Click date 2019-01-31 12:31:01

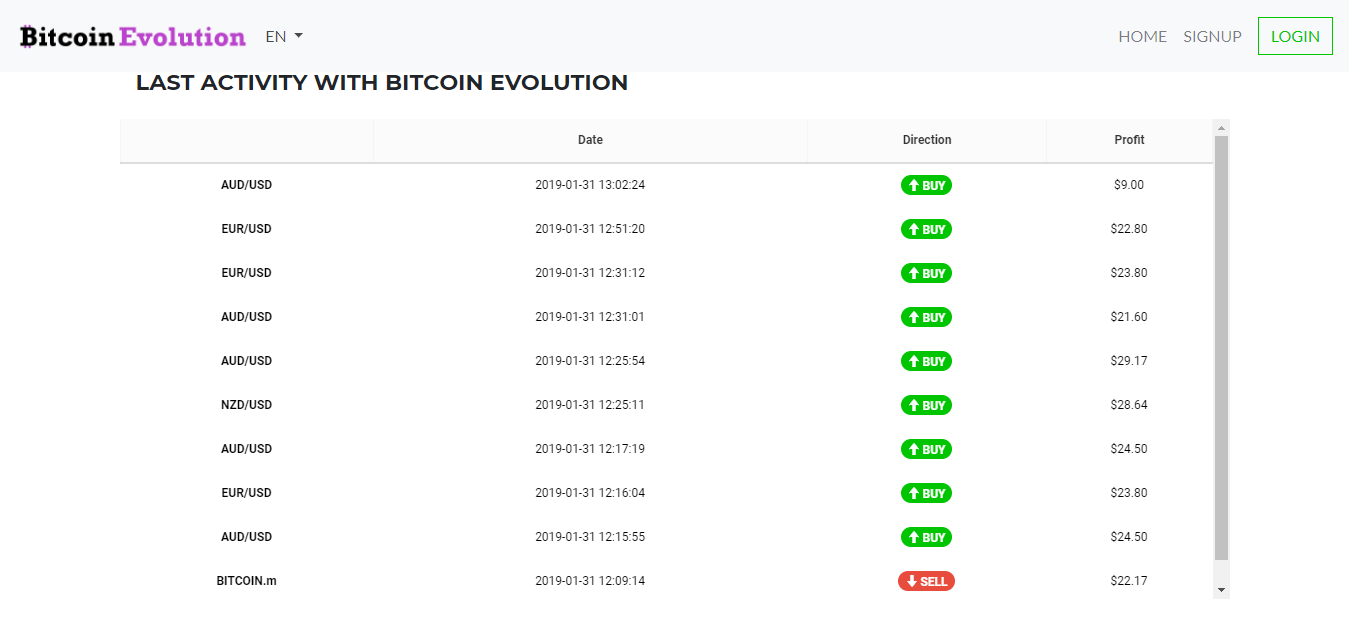(590, 317)
